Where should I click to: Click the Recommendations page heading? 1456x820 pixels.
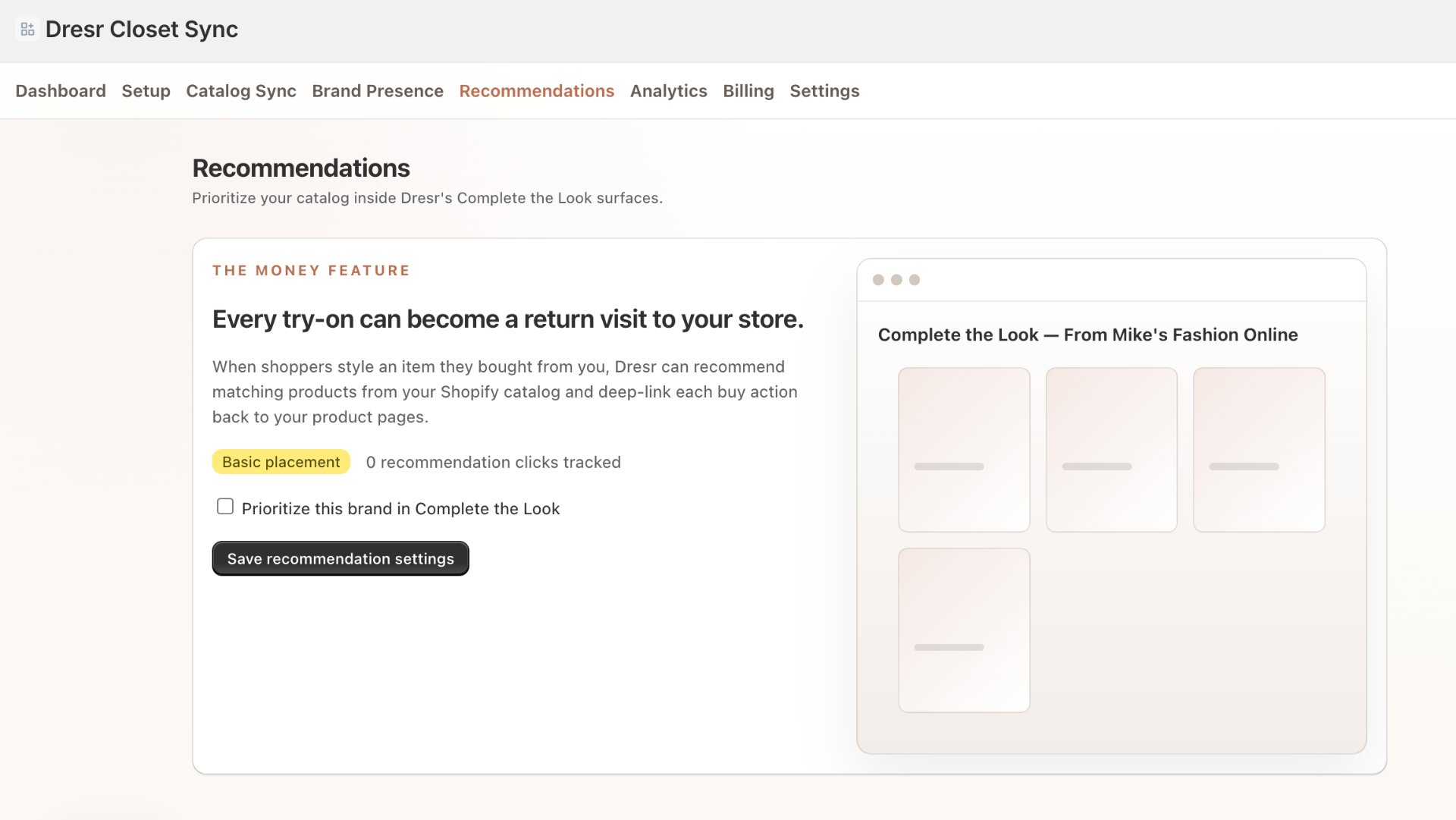click(301, 168)
